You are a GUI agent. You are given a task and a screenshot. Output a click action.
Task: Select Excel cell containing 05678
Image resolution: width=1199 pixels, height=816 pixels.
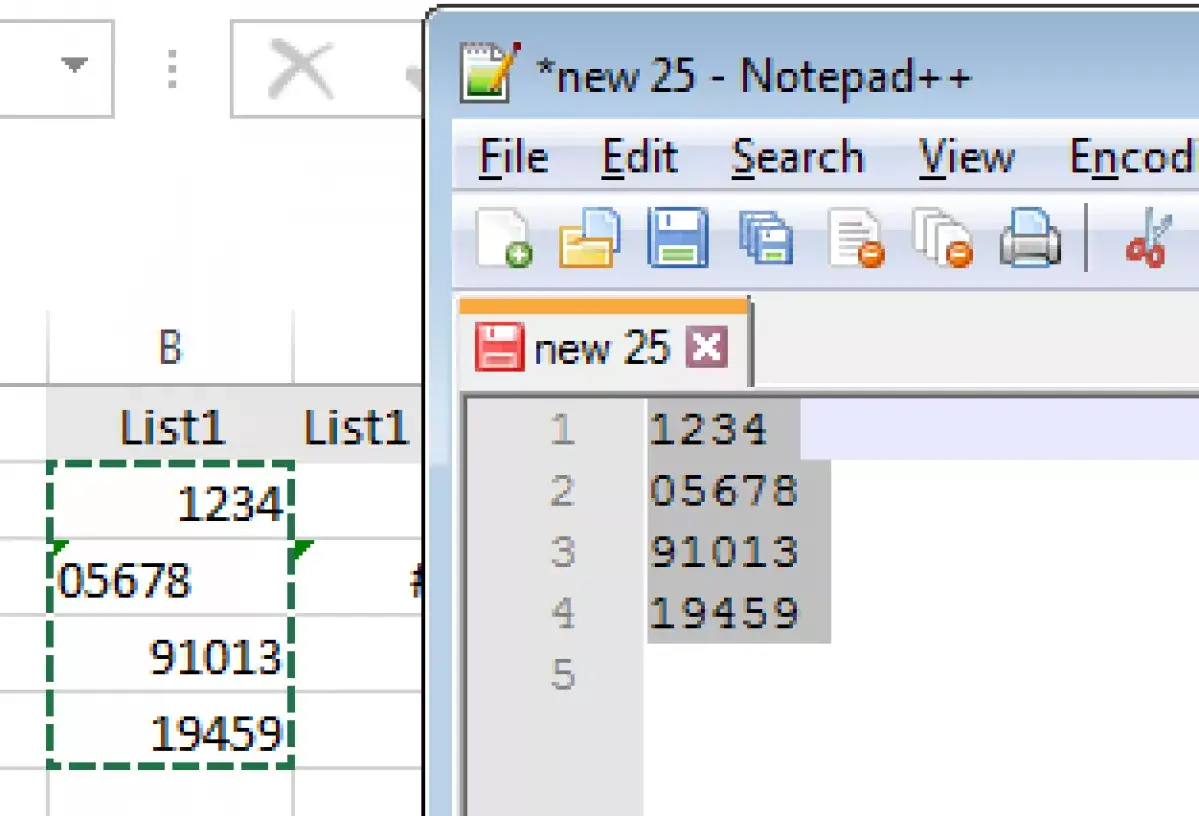pyautogui.click(x=171, y=578)
